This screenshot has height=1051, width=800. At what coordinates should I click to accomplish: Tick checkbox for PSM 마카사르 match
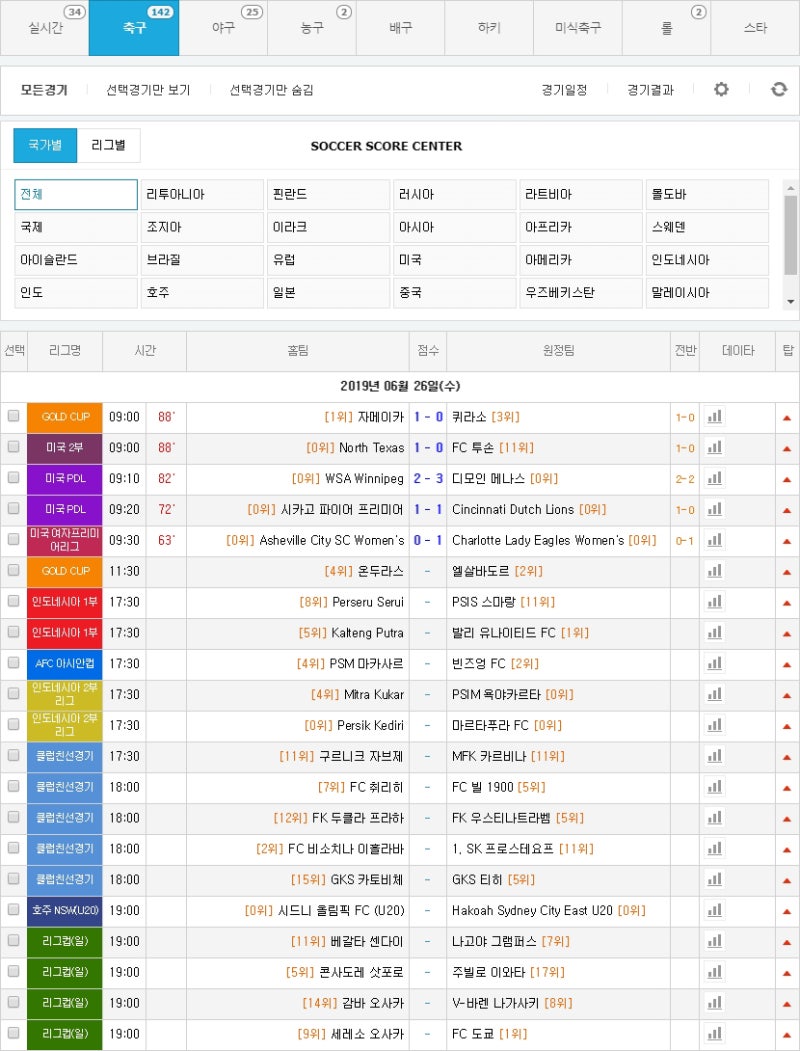click(x=13, y=663)
